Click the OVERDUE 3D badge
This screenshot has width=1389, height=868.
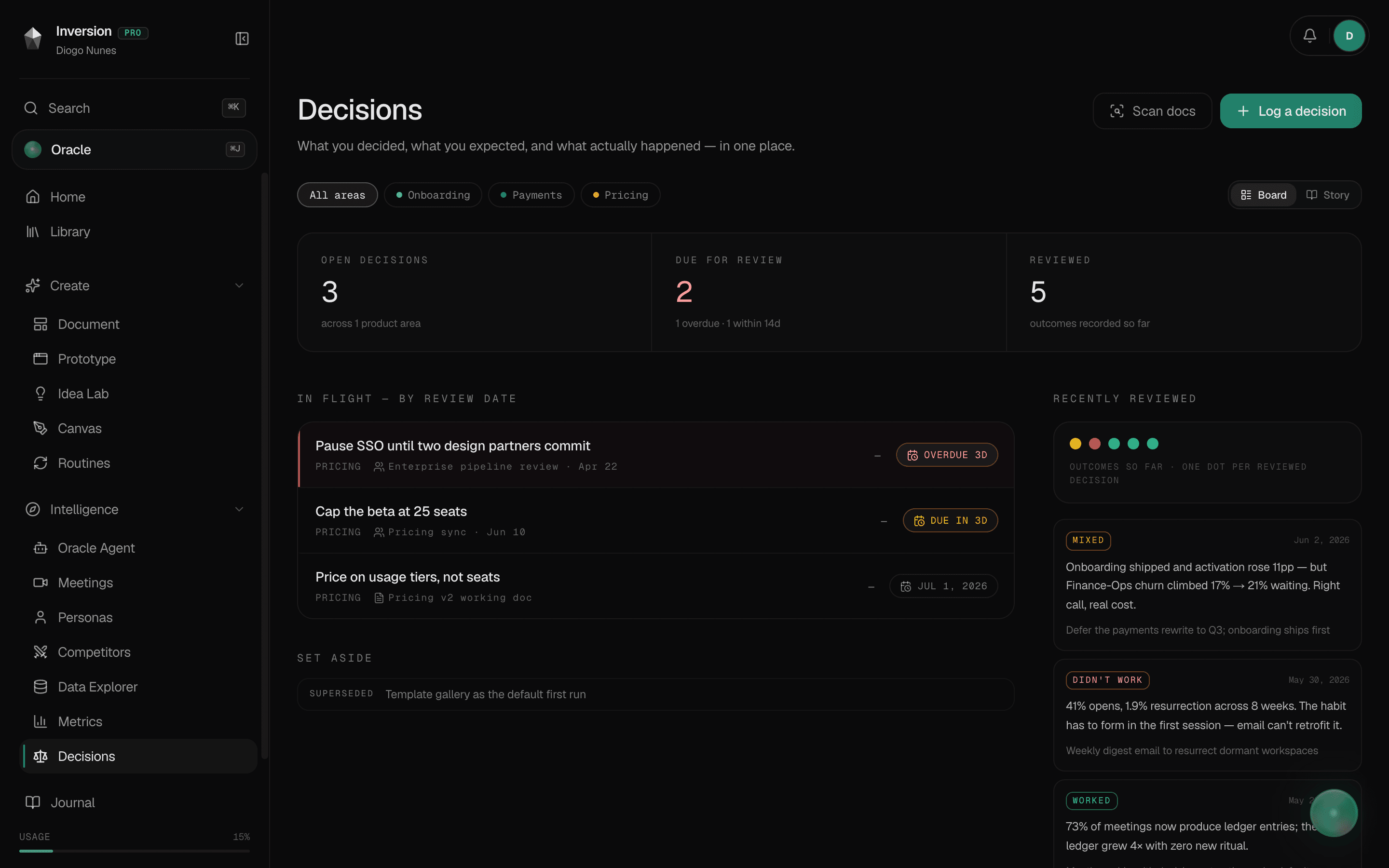[947, 455]
